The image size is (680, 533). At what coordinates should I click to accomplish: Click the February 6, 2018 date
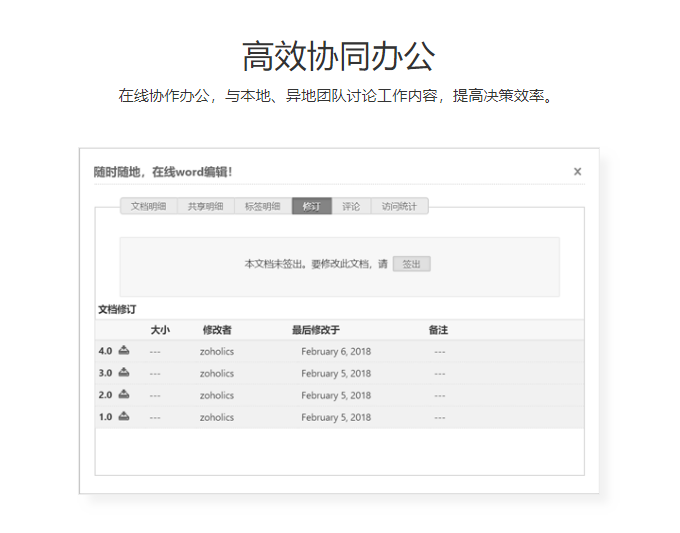(x=336, y=352)
